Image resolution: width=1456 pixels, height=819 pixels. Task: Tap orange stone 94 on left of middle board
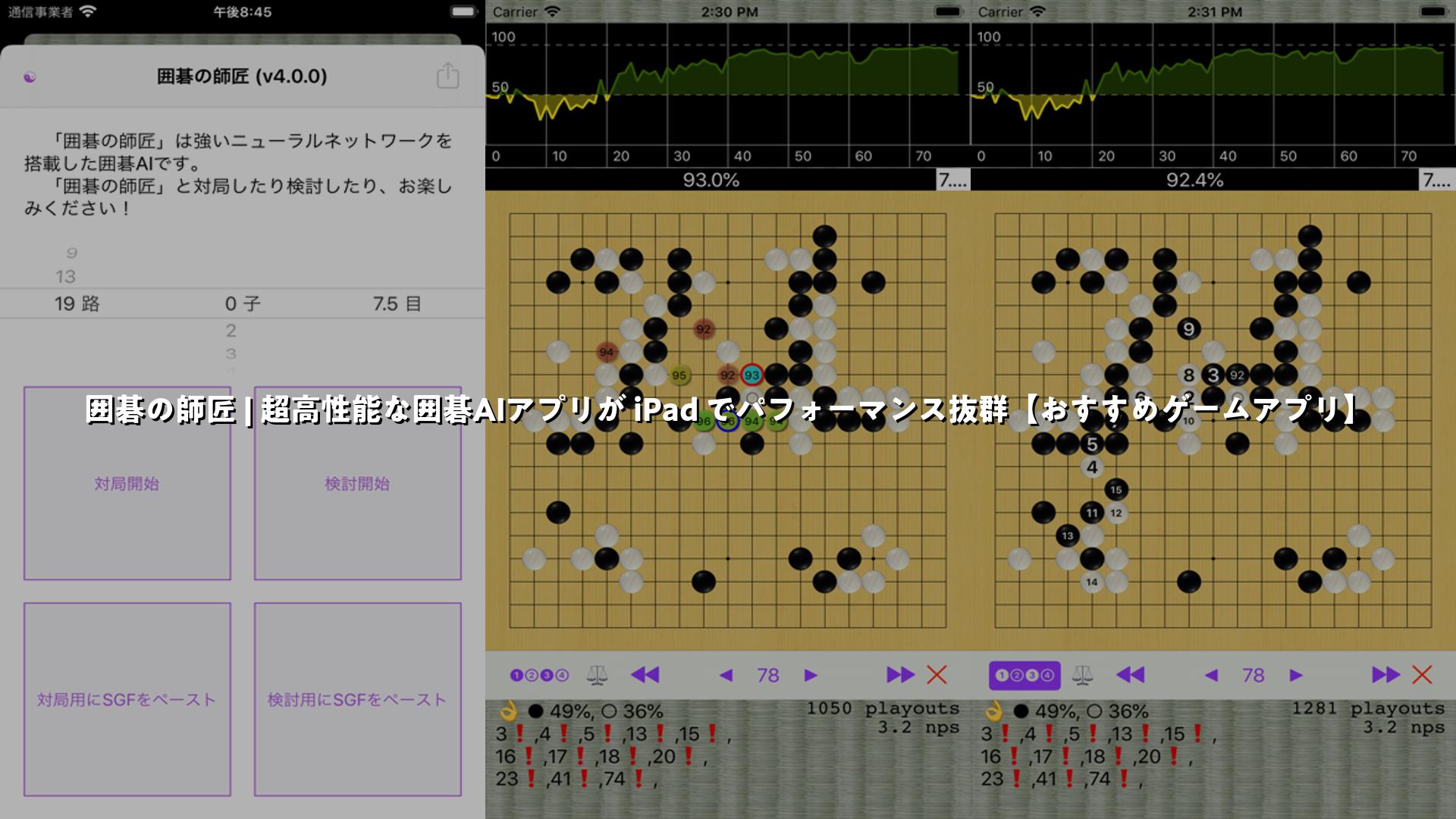(x=606, y=352)
